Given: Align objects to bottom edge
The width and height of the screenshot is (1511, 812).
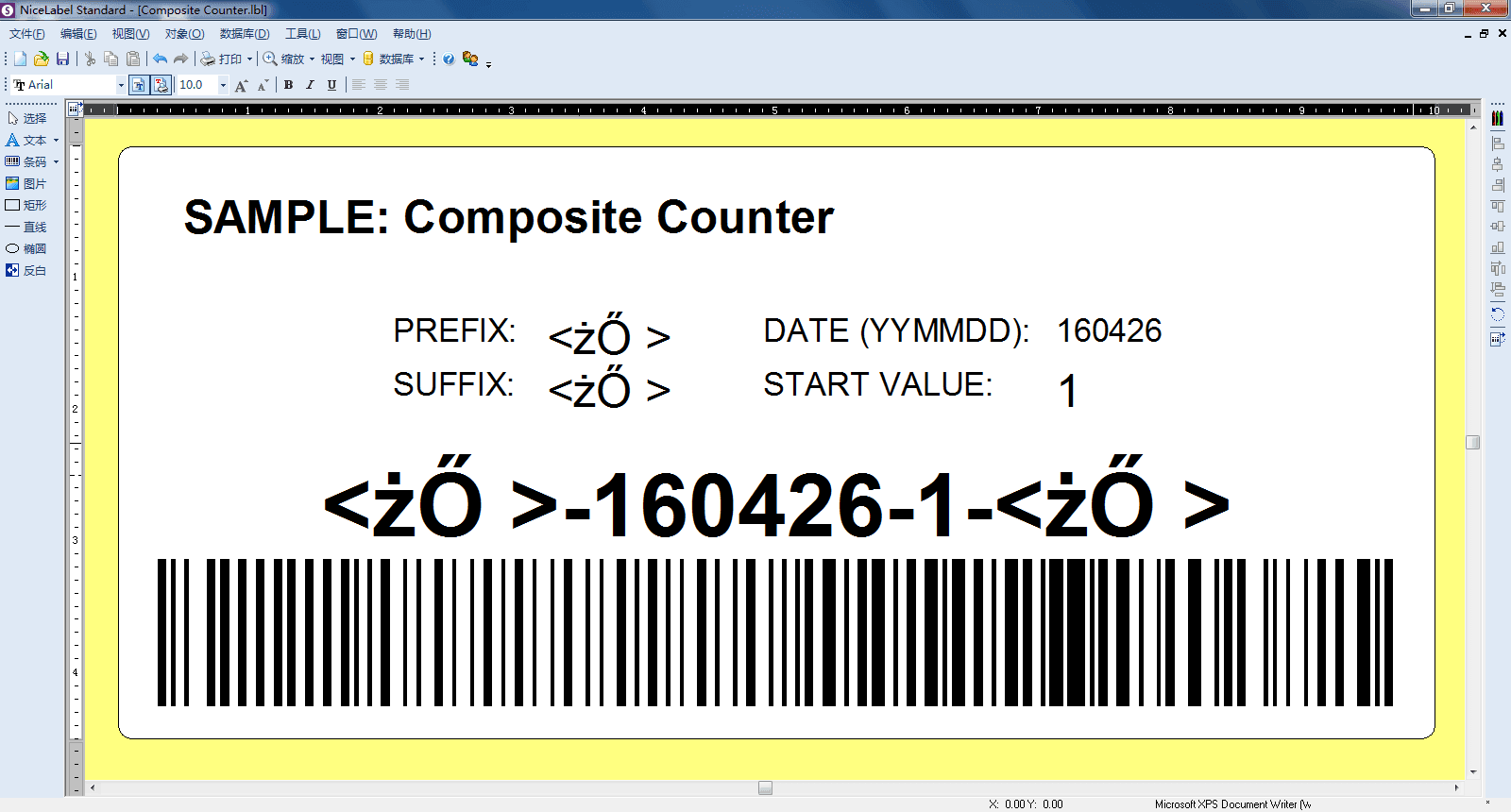Looking at the screenshot, I should pos(1498,247).
